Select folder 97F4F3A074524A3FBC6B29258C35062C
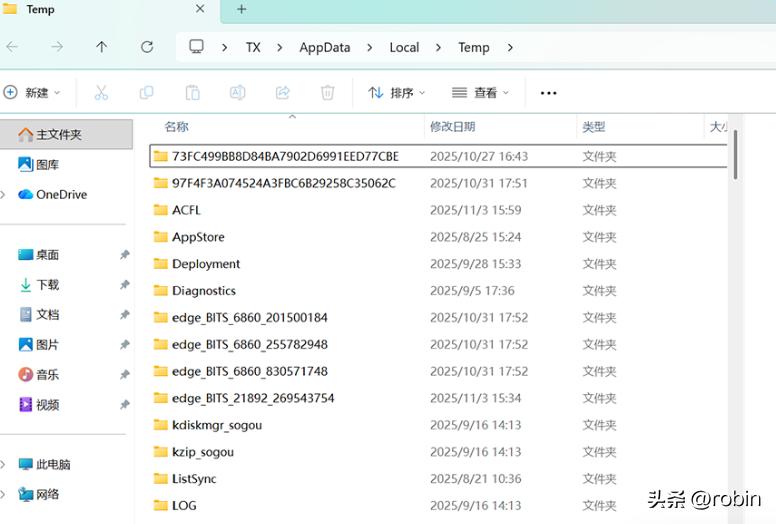 (438, 183)
